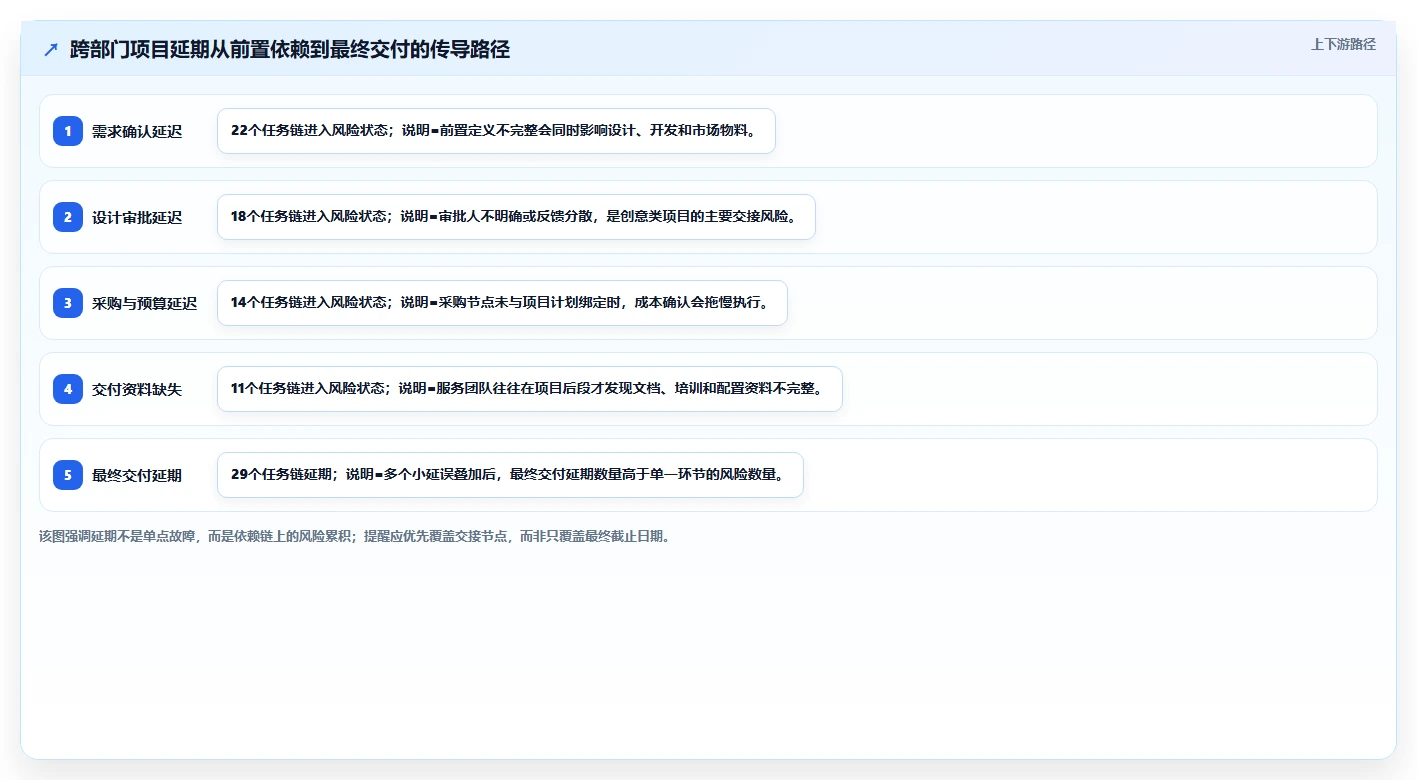This screenshot has width=1417, height=780.
Task: Click the 上下游路径 tag in header
Action: 1343,44
